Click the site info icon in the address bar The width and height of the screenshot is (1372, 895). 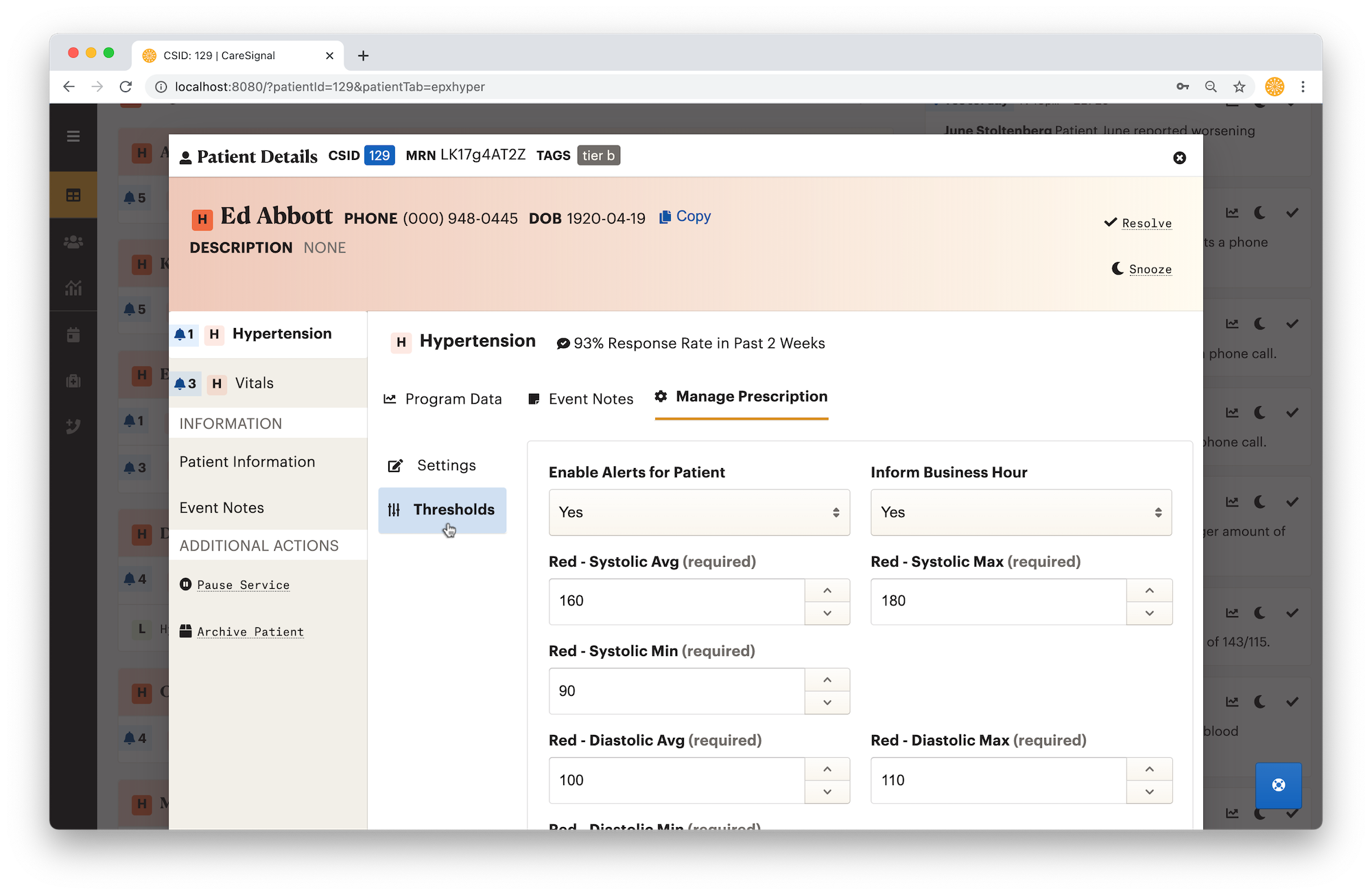161,86
